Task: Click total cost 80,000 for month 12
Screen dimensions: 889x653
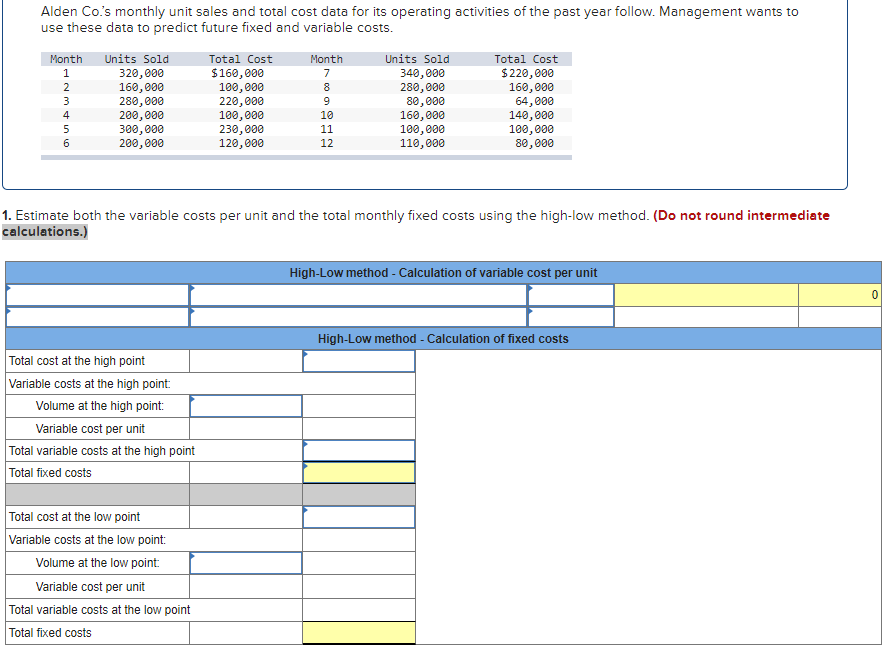Action: coord(534,143)
